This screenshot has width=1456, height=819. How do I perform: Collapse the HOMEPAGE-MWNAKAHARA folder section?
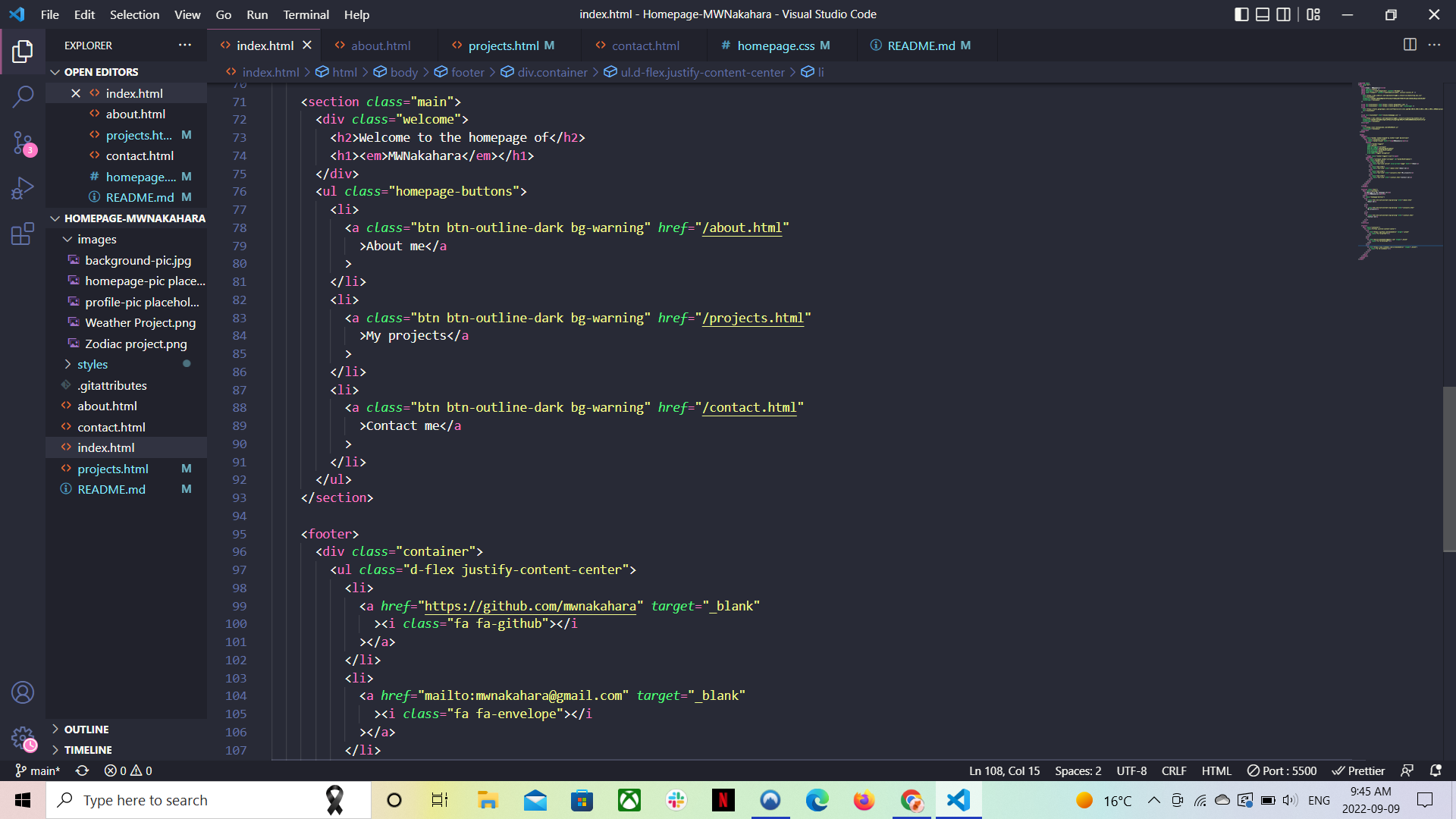[x=126, y=218]
